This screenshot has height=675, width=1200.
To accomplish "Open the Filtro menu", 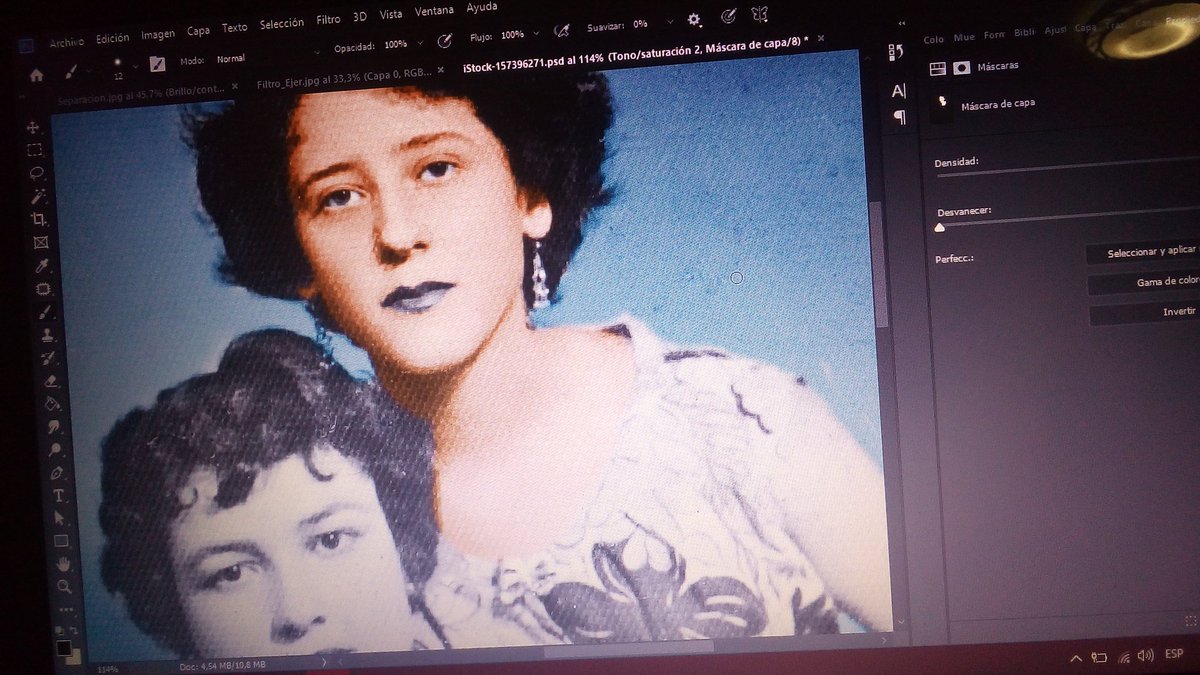I will [x=328, y=20].
